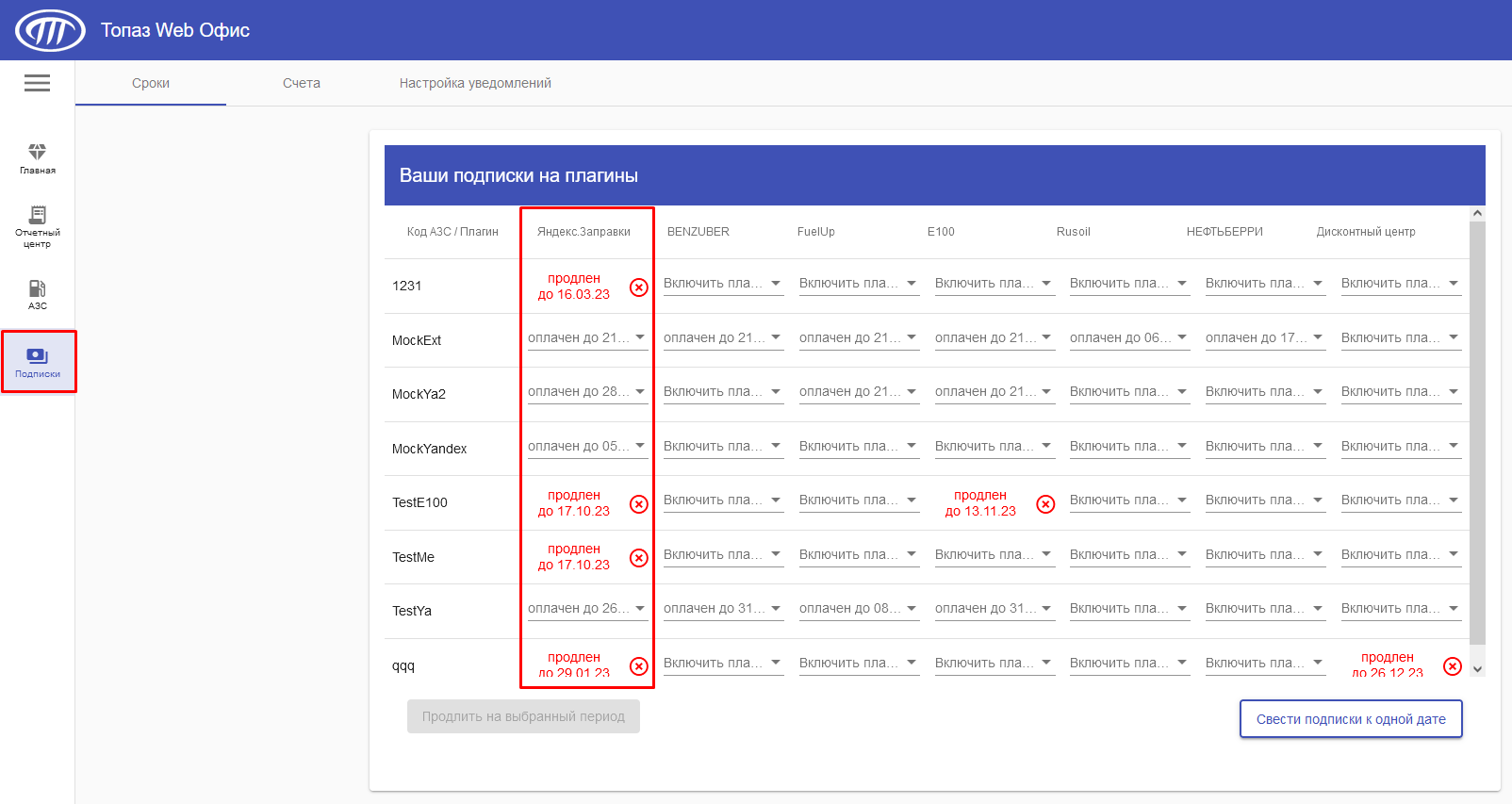Open FuelUp dropdown for TestYa row
This screenshot has width=1512, height=804.
(859, 608)
